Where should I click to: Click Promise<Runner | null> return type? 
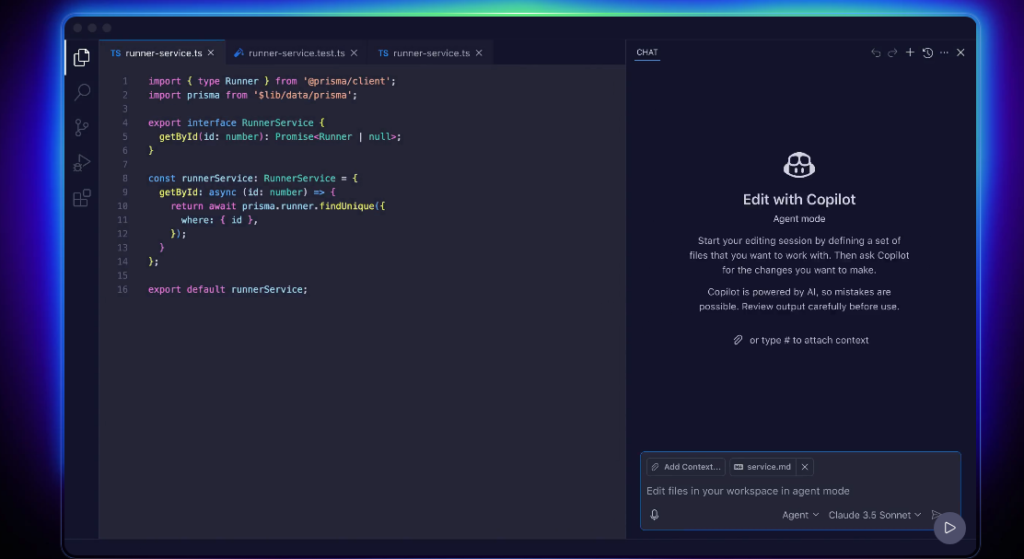[x=335, y=136]
